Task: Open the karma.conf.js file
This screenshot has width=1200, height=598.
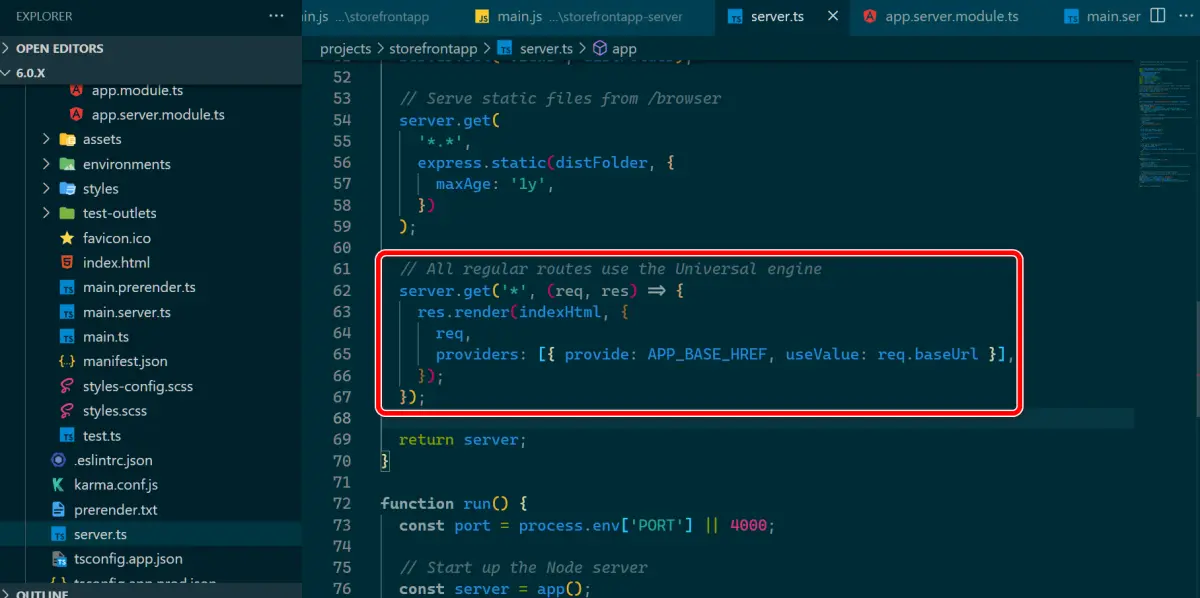Action: [116, 485]
